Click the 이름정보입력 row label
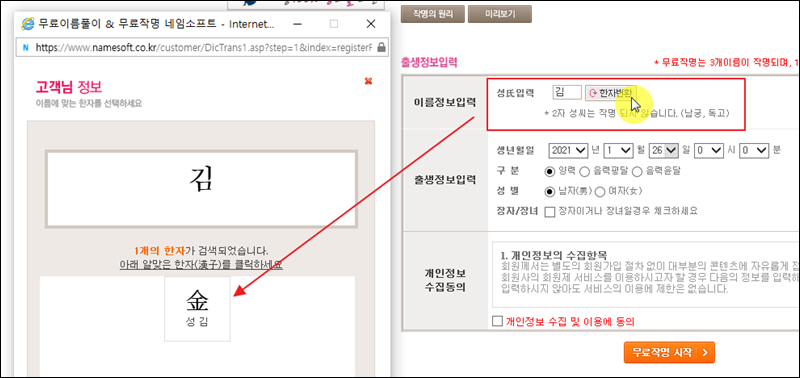Screen dimensions: 800x378 [444, 104]
